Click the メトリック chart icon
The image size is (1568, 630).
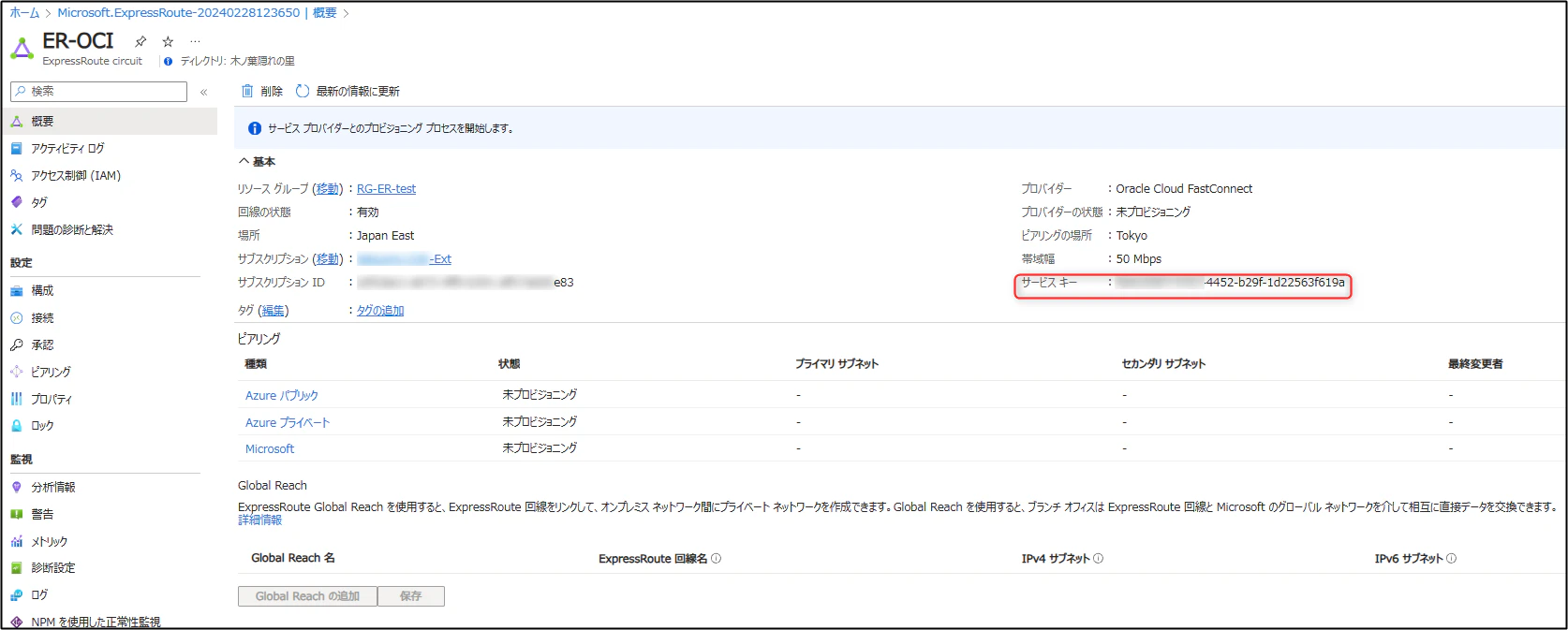(x=16, y=541)
